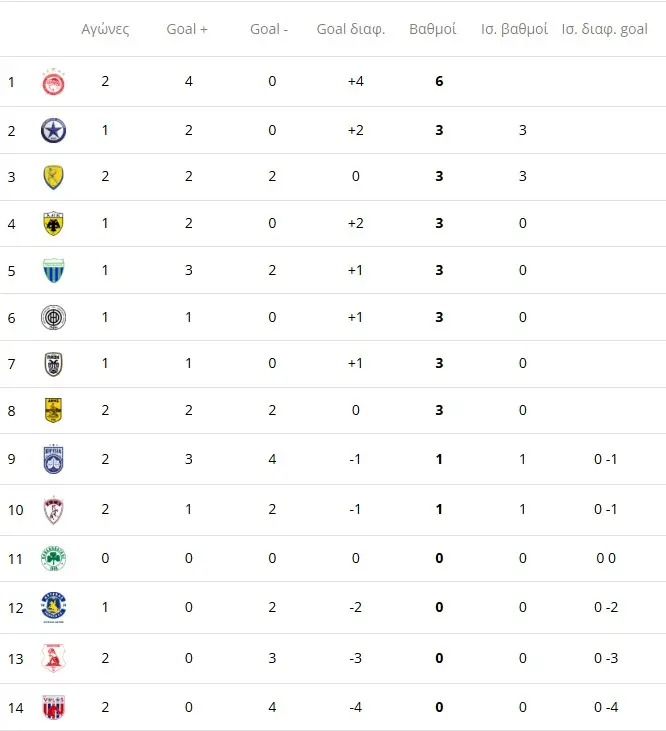Select the Atromitos blue star crest

tap(53, 130)
